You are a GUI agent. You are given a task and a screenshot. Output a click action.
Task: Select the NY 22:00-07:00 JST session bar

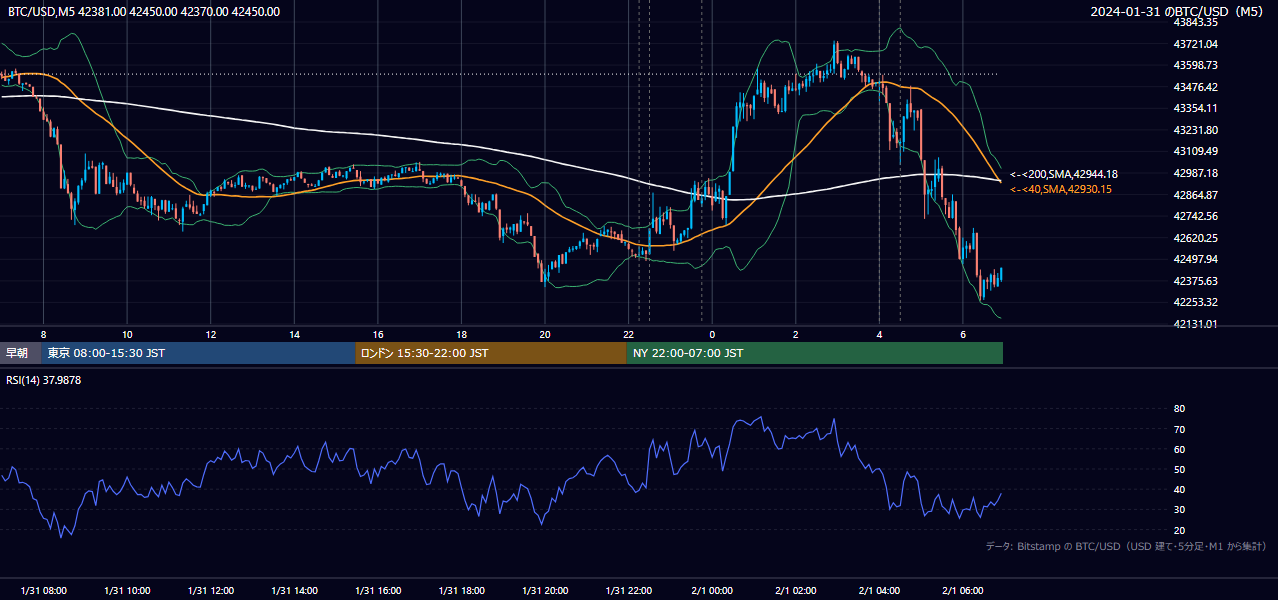tap(814, 353)
